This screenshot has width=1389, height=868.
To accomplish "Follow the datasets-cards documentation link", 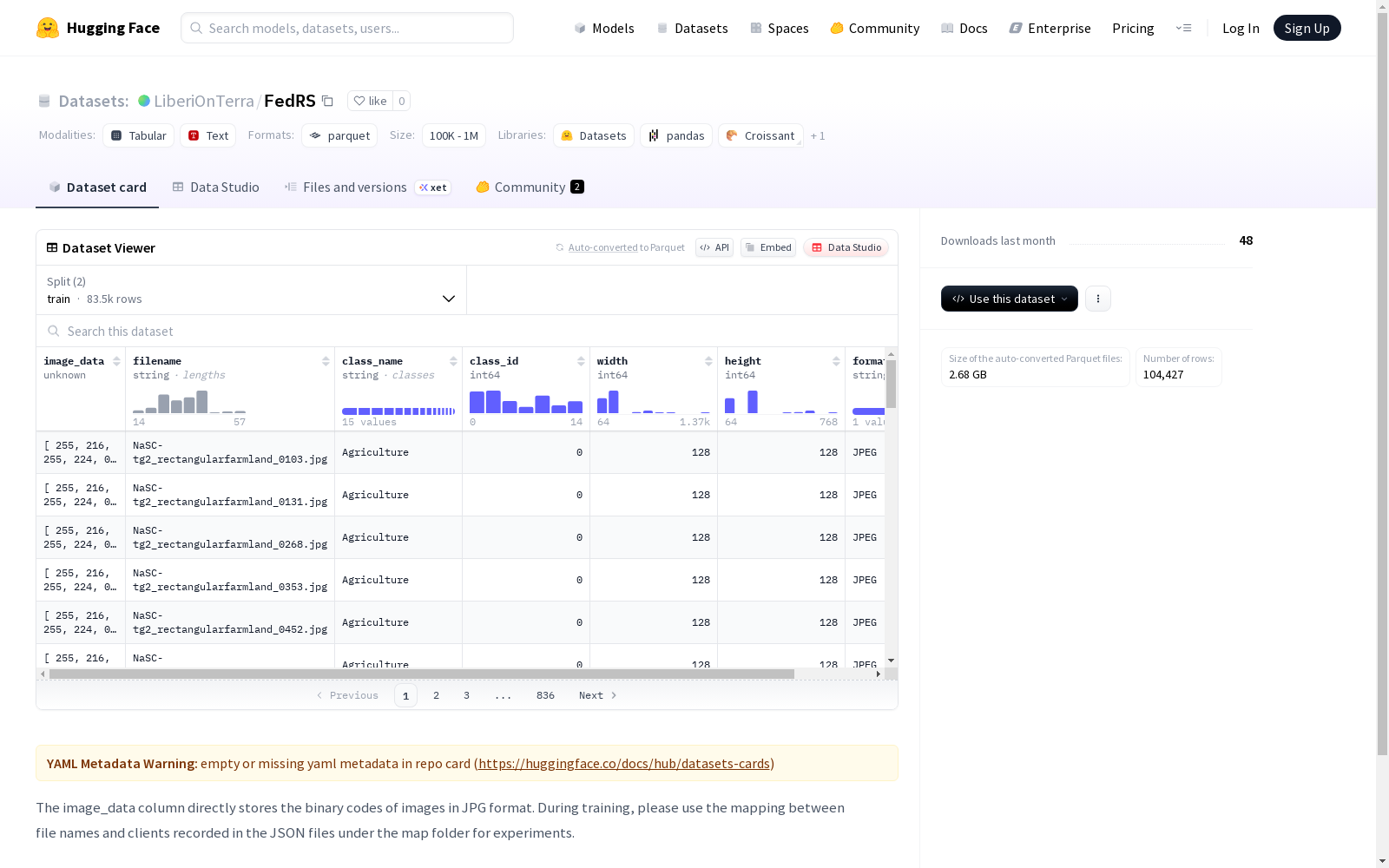I will point(624,764).
